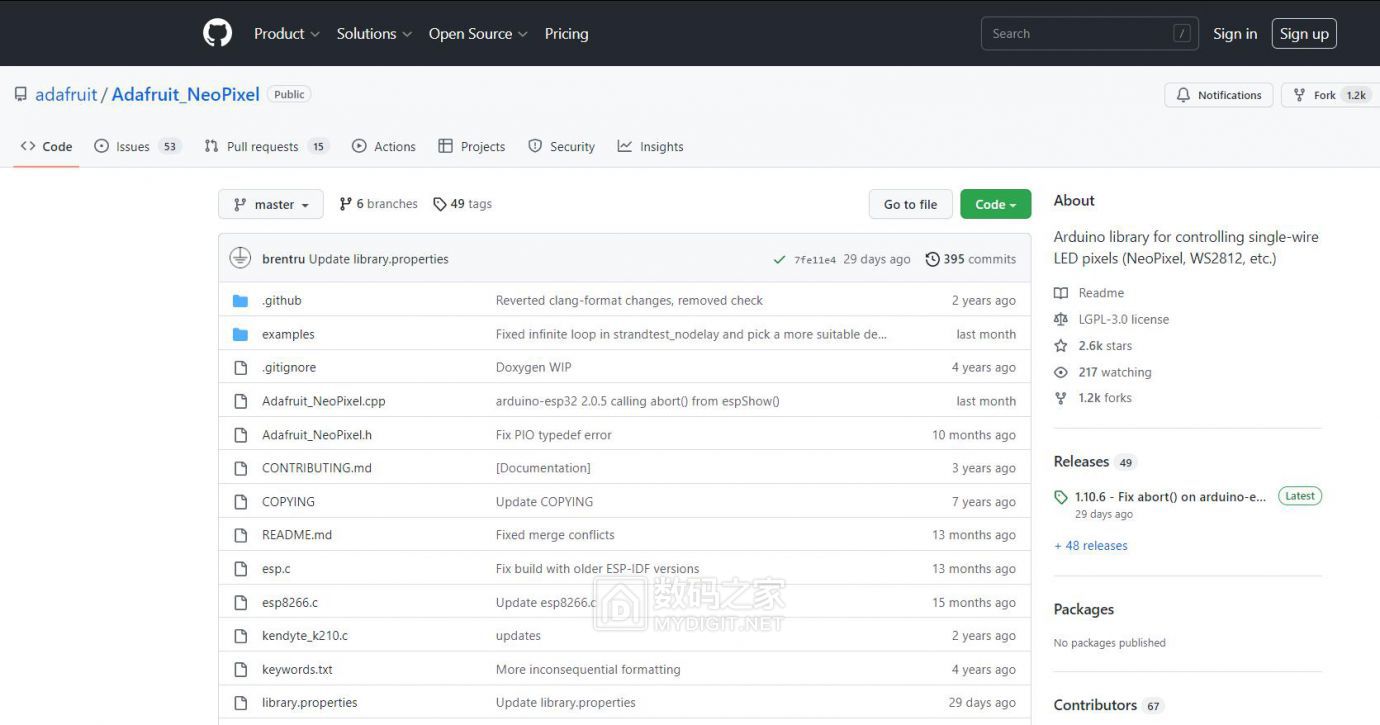Click the keywords.txt file icon
This screenshot has width=1380, height=725.
click(240, 669)
